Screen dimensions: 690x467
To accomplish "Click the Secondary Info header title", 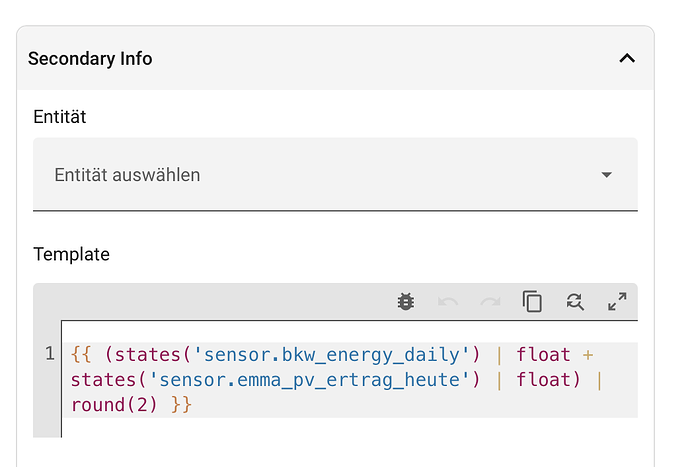I will tap(90, 59).
